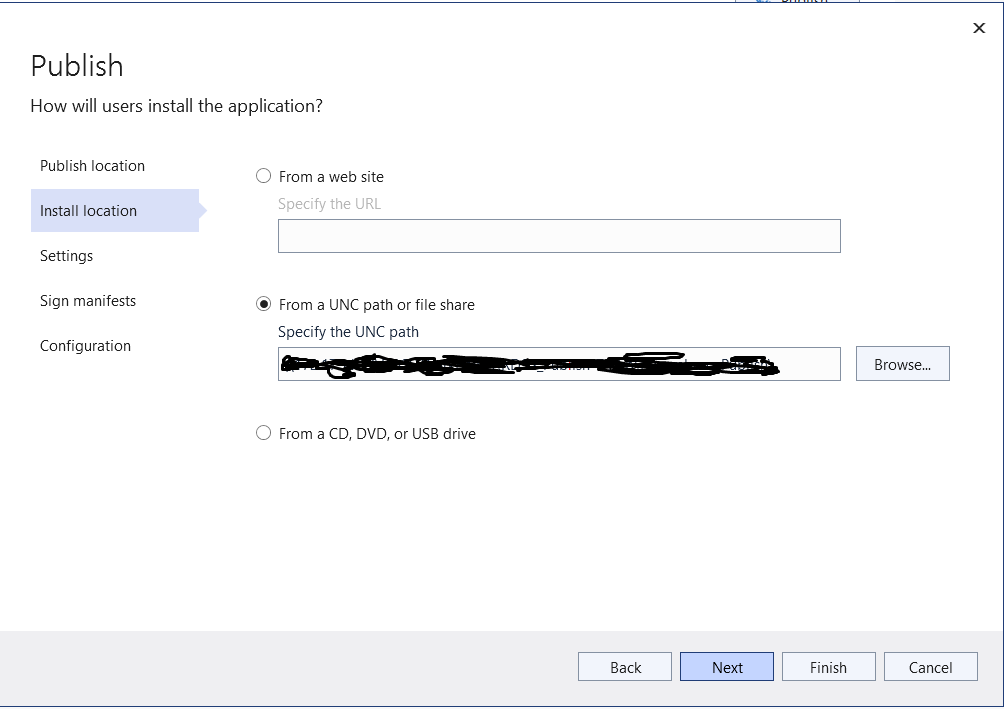Go to the Settings step
The width and height of the screenshot is (1004, 709).
point(66,256)
